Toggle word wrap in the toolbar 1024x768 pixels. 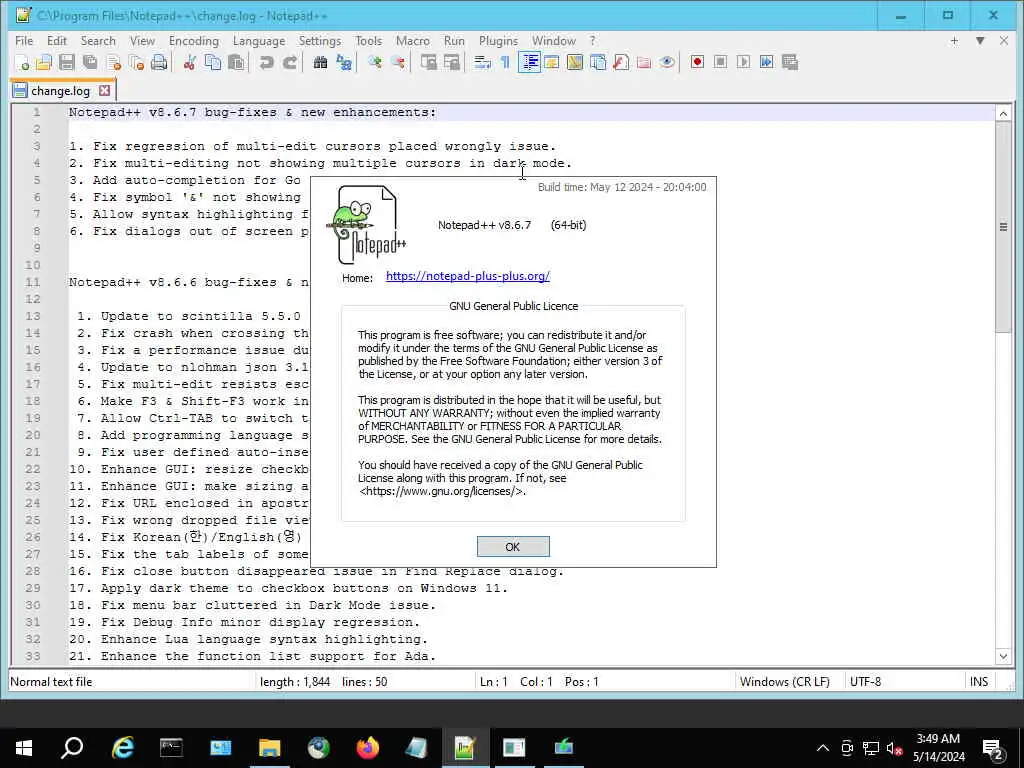point(482,62)
